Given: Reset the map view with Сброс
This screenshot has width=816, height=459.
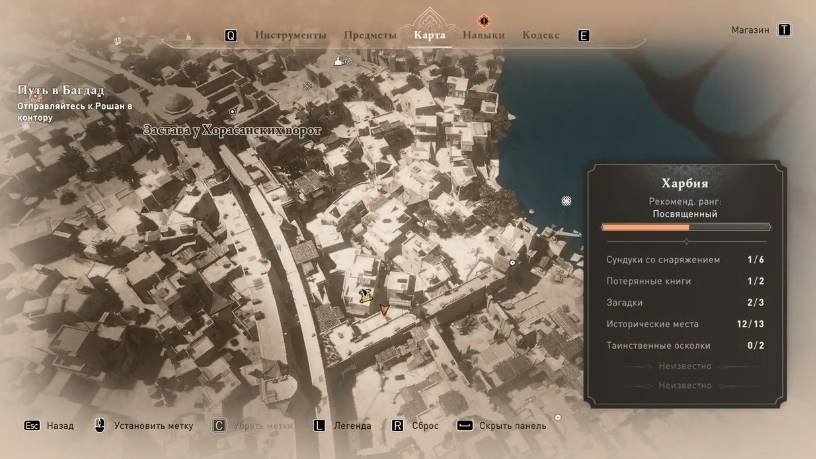Looking at the screenshot, I should [x=425, y=426].
